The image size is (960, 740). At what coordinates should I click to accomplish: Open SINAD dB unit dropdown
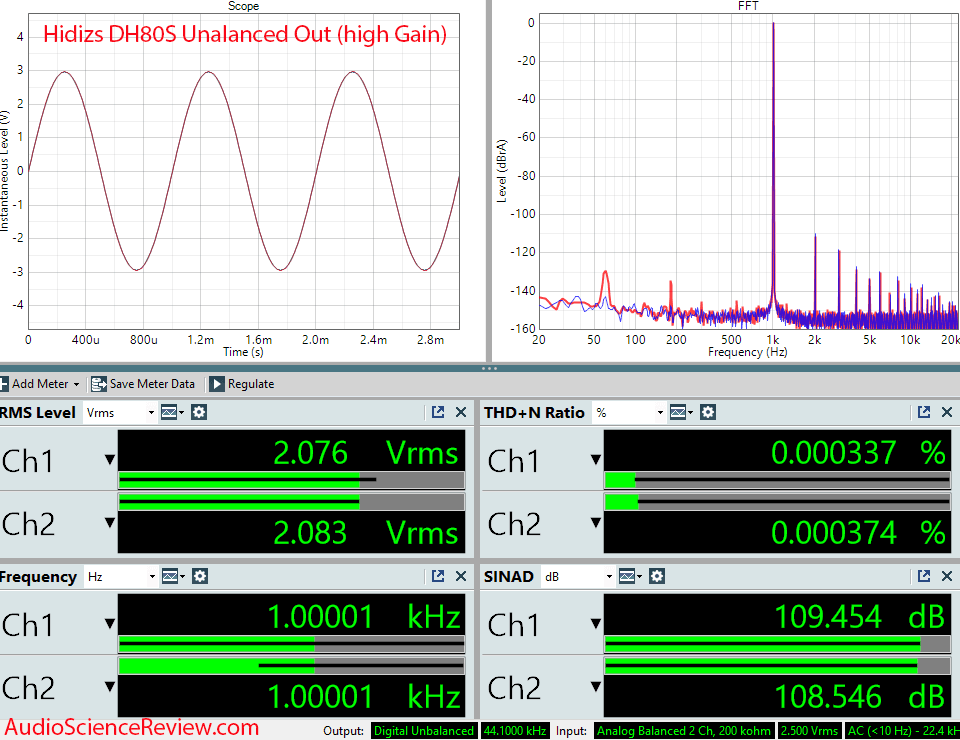click(577, 577)
